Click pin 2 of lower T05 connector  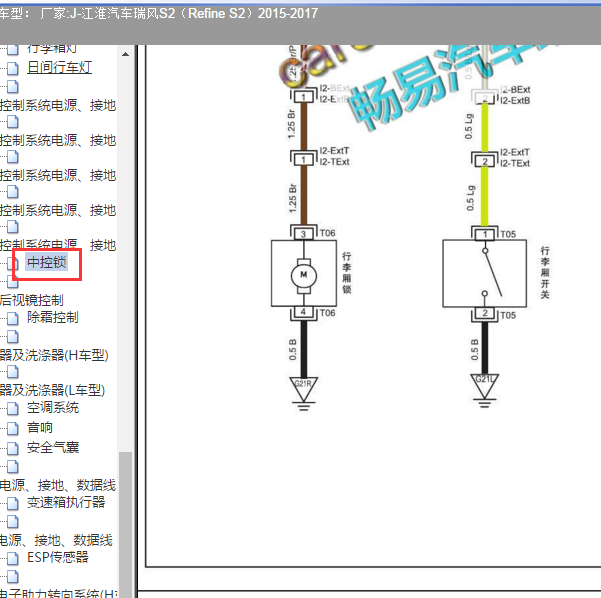484,313
